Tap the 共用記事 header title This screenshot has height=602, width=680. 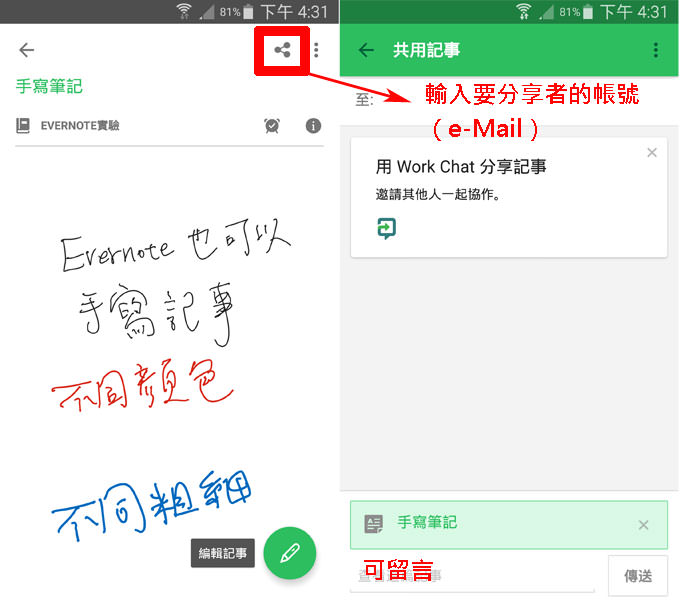(426, 50)
